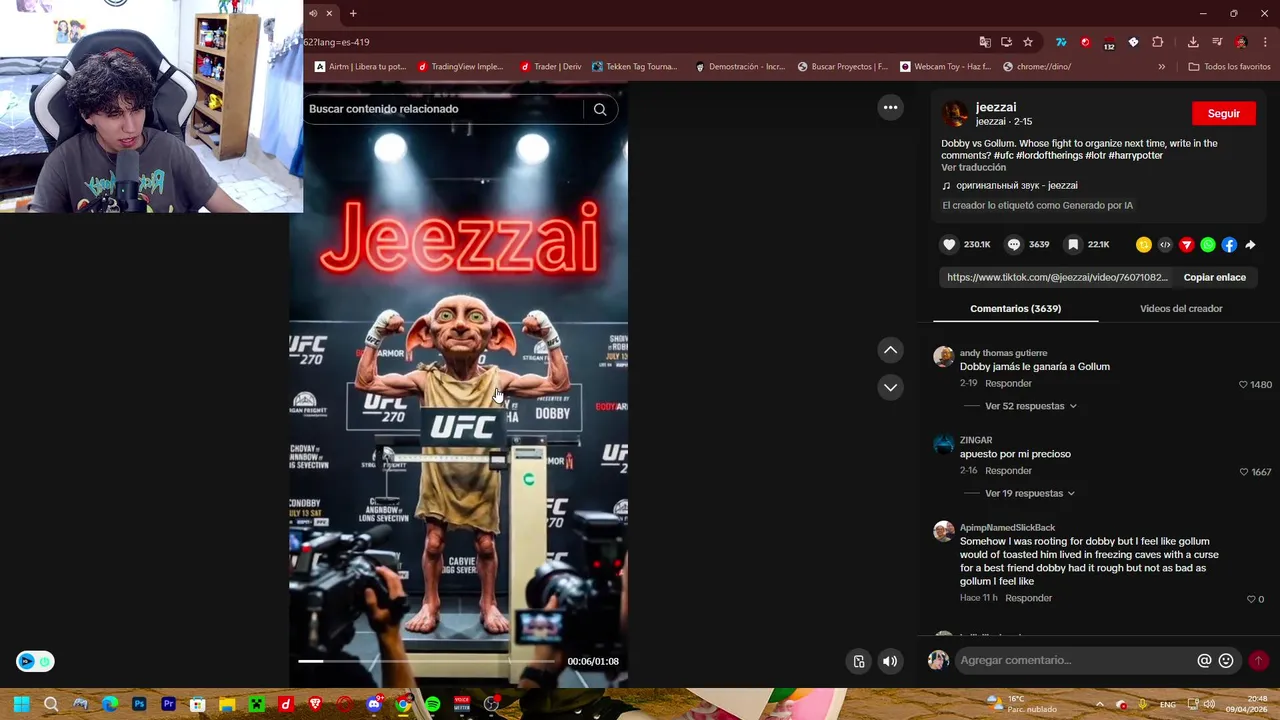Open the Windows Start menu
The image size is (1280, 720).
click(x=22, y=704)
